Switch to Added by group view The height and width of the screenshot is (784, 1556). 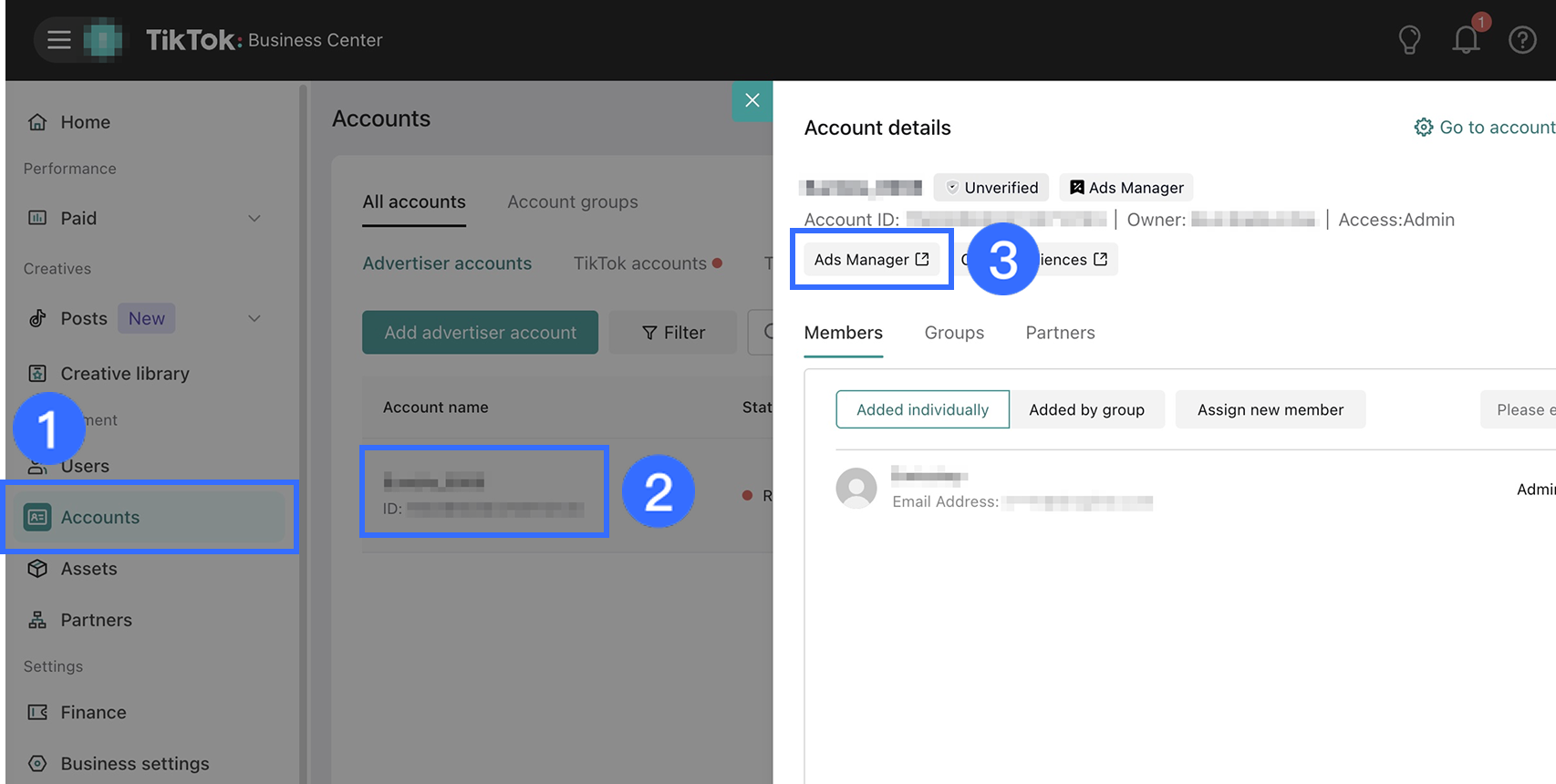(x=1086, y=410)
